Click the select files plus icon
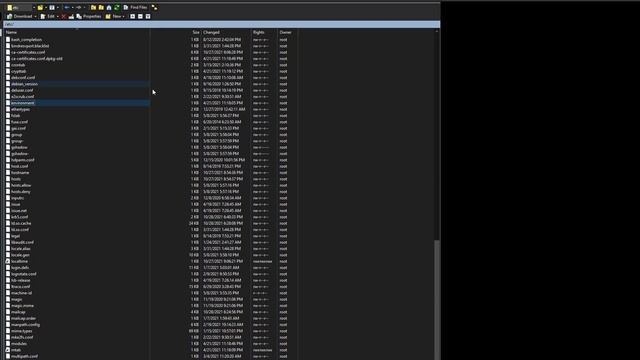The image size is (640, 360). pos(133,16)
